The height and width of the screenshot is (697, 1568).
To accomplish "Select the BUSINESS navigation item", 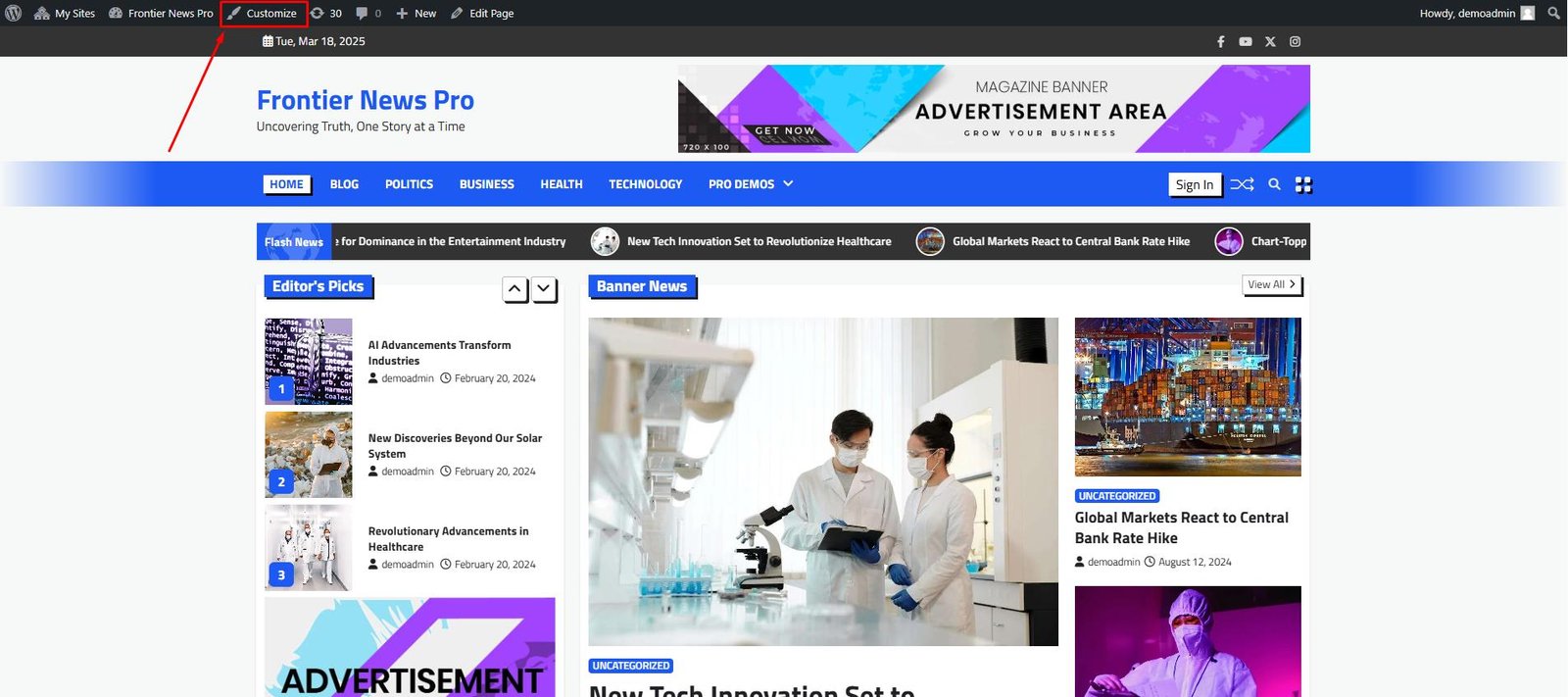I will (487, 184).
